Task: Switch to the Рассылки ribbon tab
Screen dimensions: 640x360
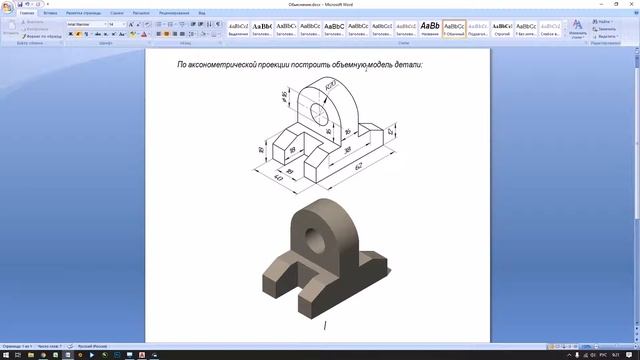Action: [x=141, y=13]
